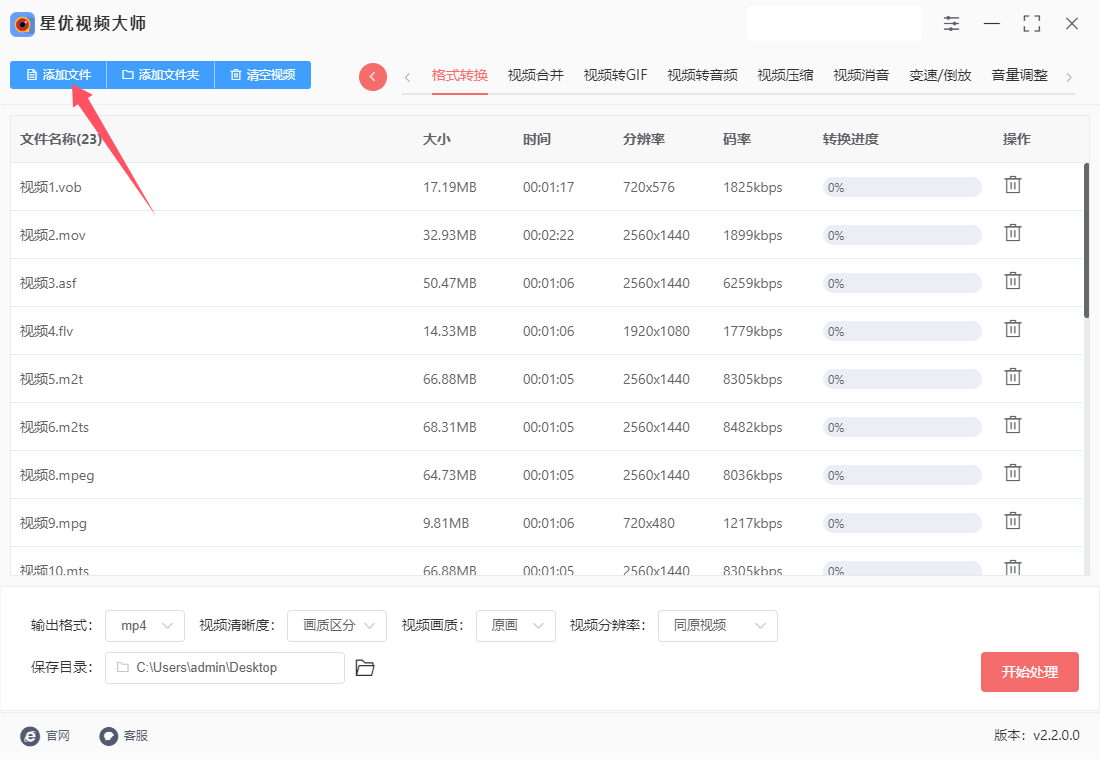Screen dimensions: 1100x760
Task: Switch to the 视频合并 tab
Action: click(x=535, y=75)
